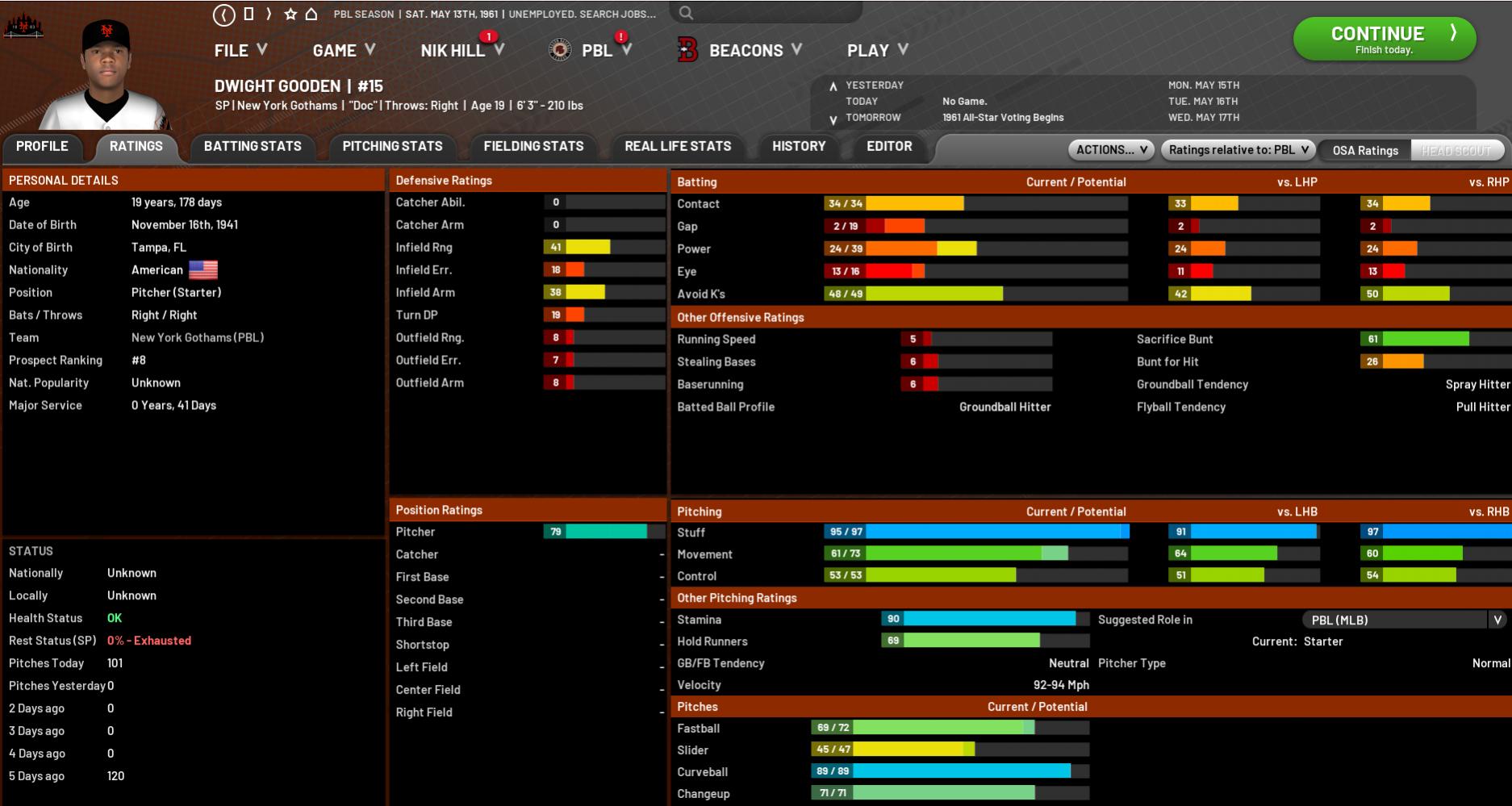Image resolution: width=1512 pixels, height=806 pixels.
Task: Switch ratings to OSA Ratings
Action: pos(1365,150)
